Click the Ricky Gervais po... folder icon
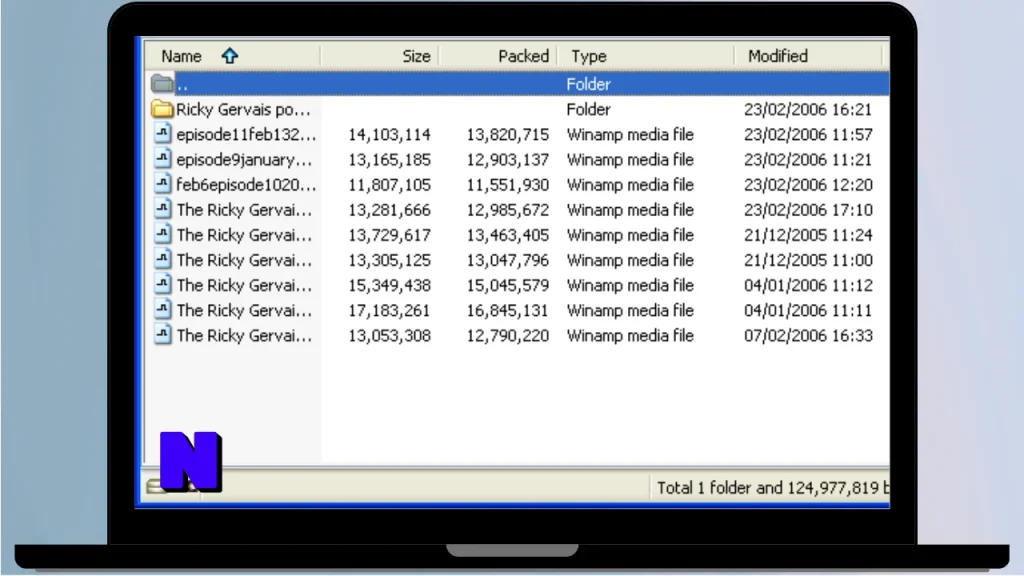This screenshot has height=576, width=1024. 162,108
